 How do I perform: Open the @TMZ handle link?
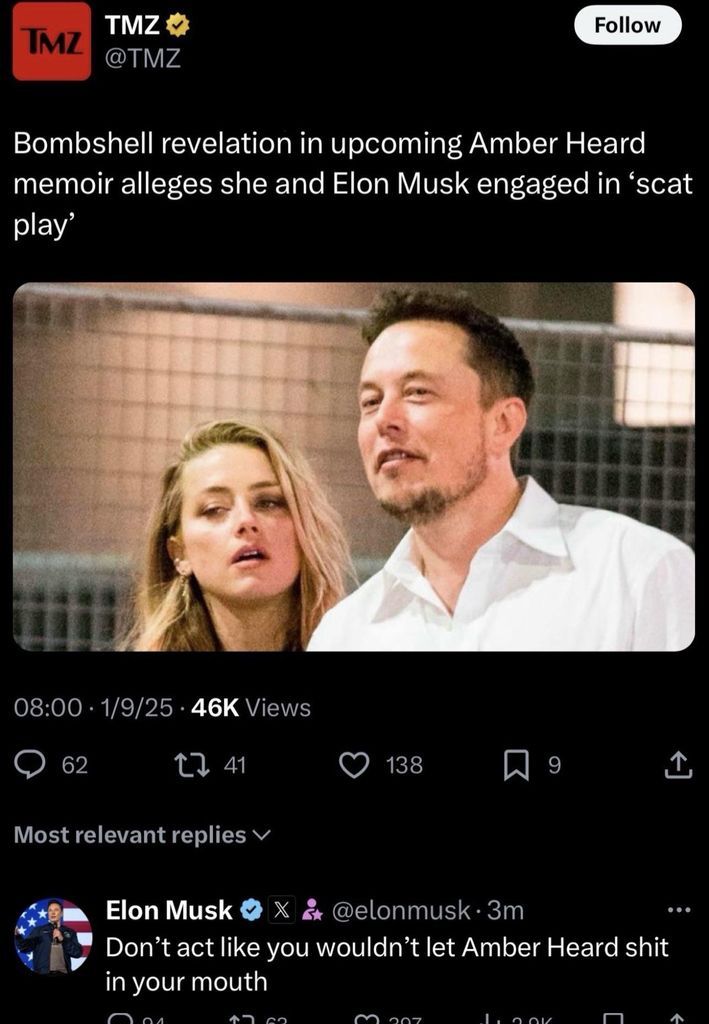click(143, 59)
